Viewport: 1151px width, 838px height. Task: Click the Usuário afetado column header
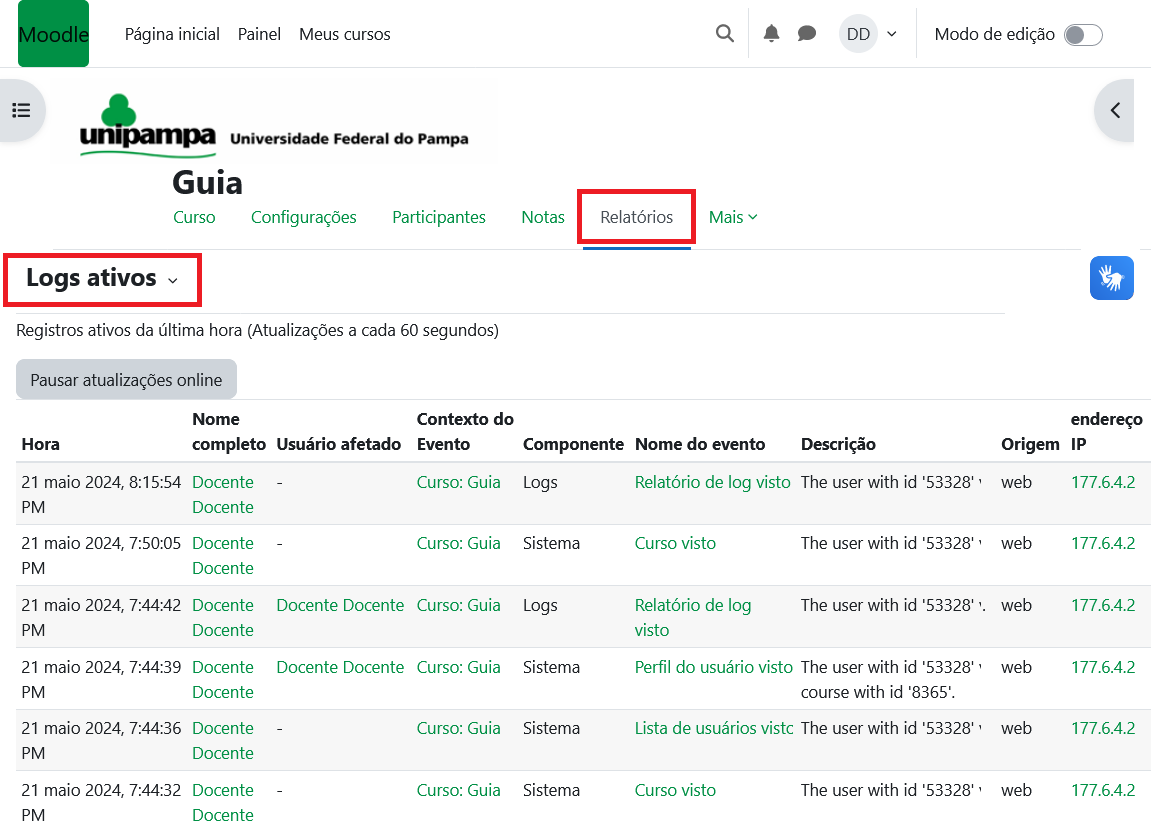click(338, 444)
